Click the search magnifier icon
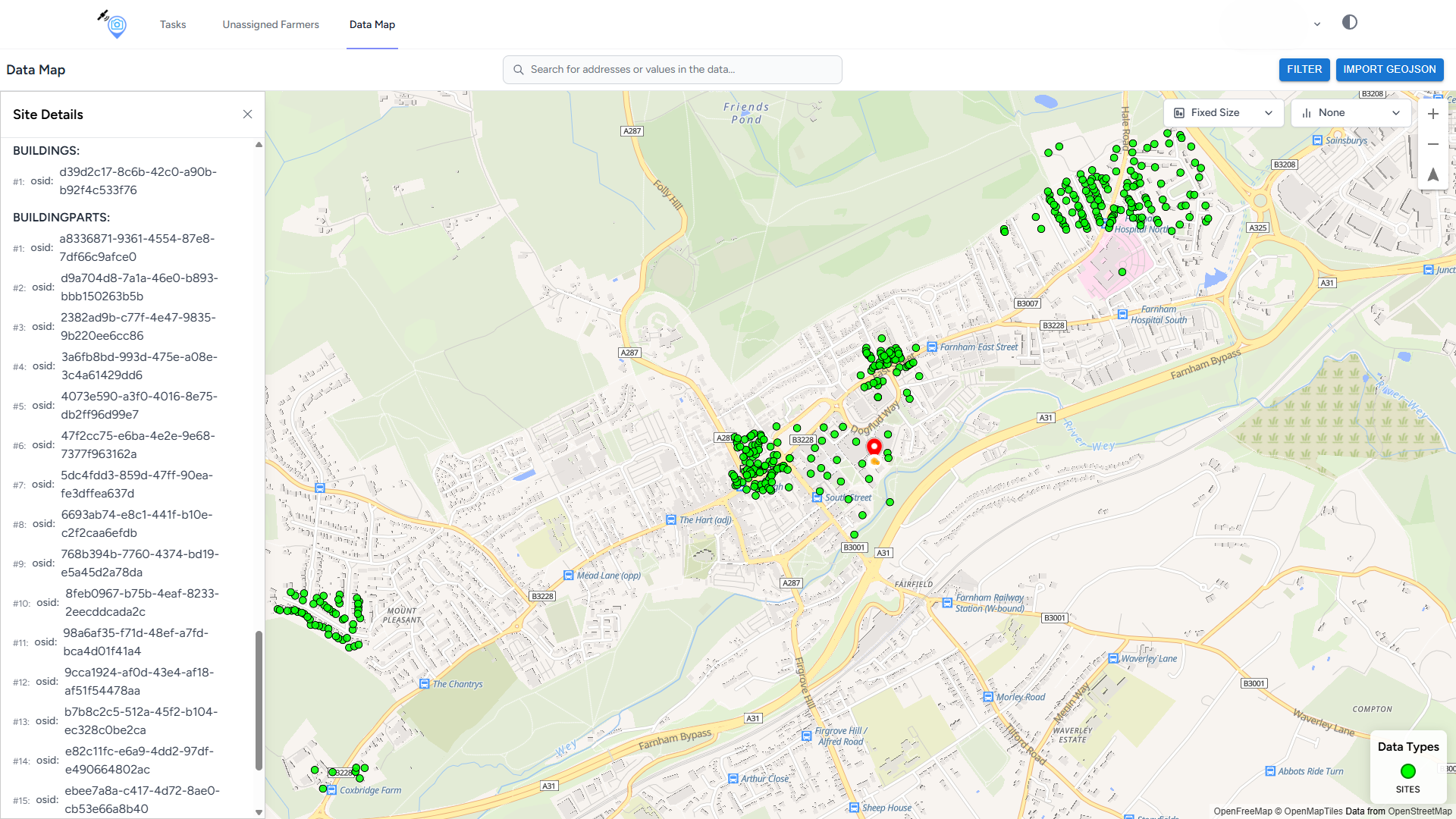Screen dimensions: 1456x819 (519, 70)
